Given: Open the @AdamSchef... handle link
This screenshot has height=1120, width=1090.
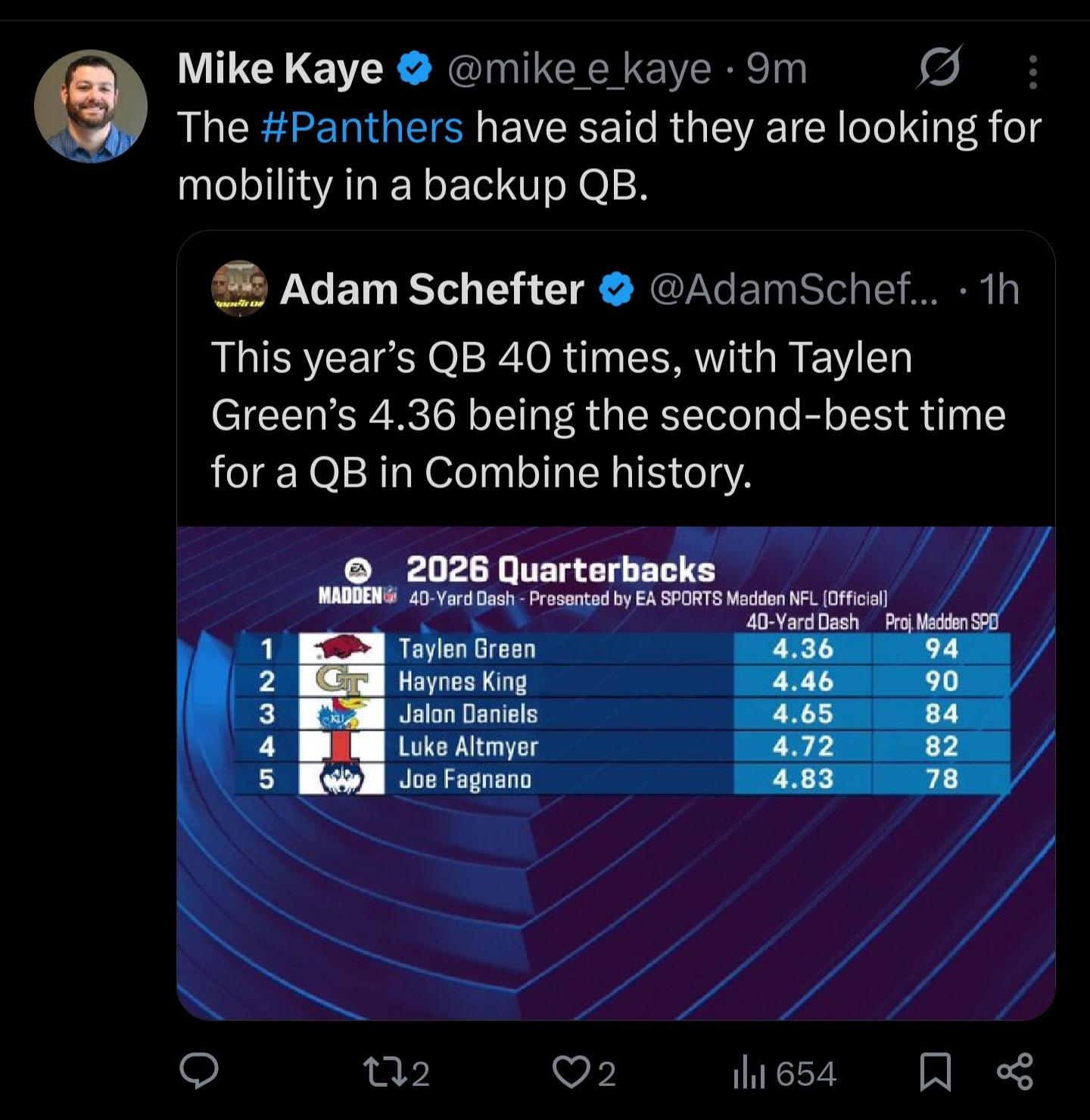Looking at the screenshot, I should pos(793,289).
